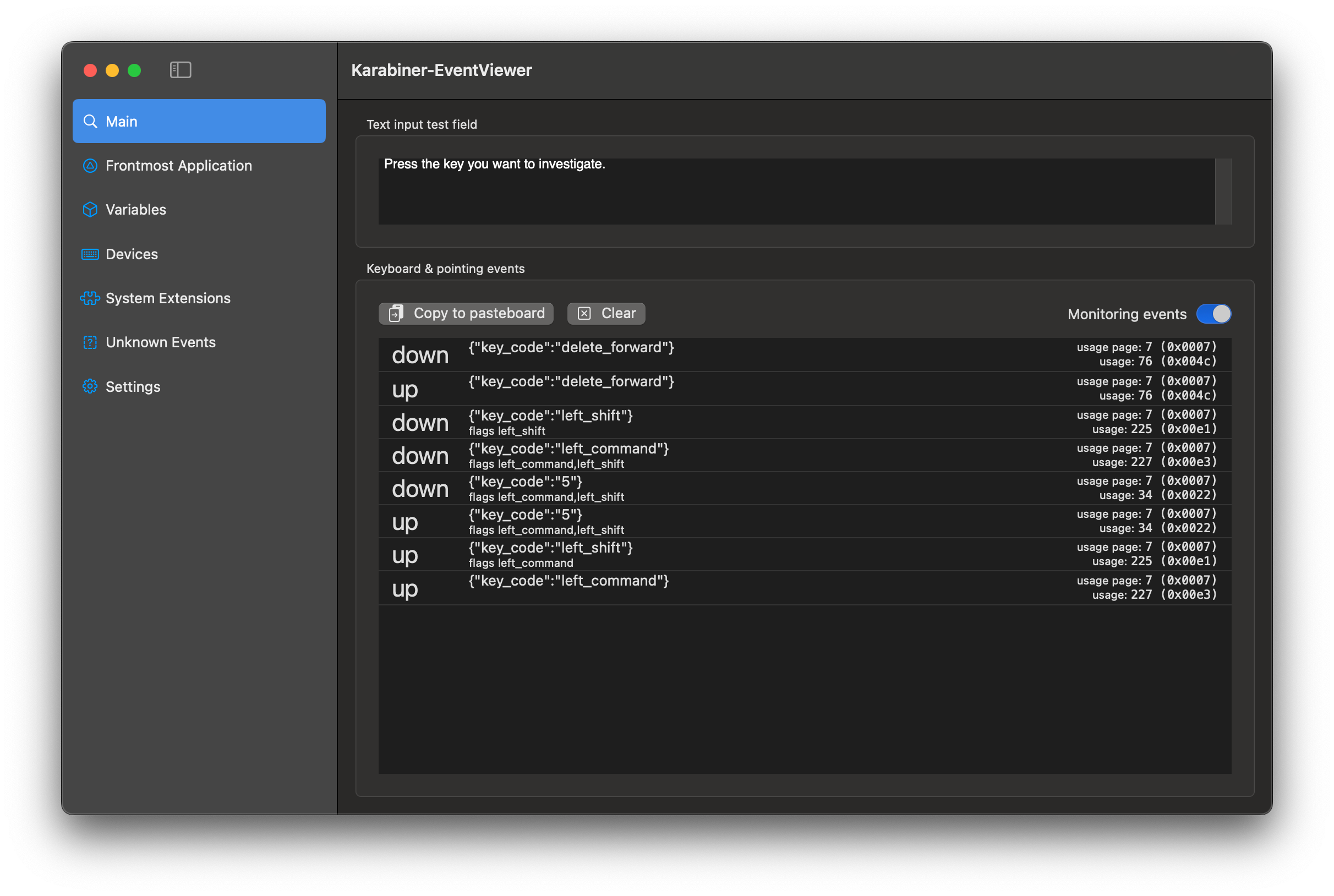
Task: Click the Frontmost Application triangle icon
Action: tap(90, 166)
